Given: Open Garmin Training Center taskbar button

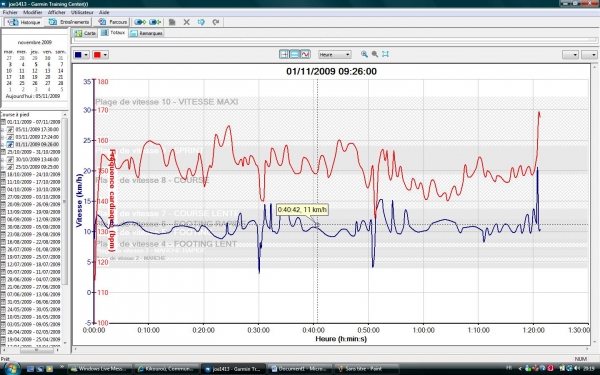Looking at the screenshot, I should point(233,369).
